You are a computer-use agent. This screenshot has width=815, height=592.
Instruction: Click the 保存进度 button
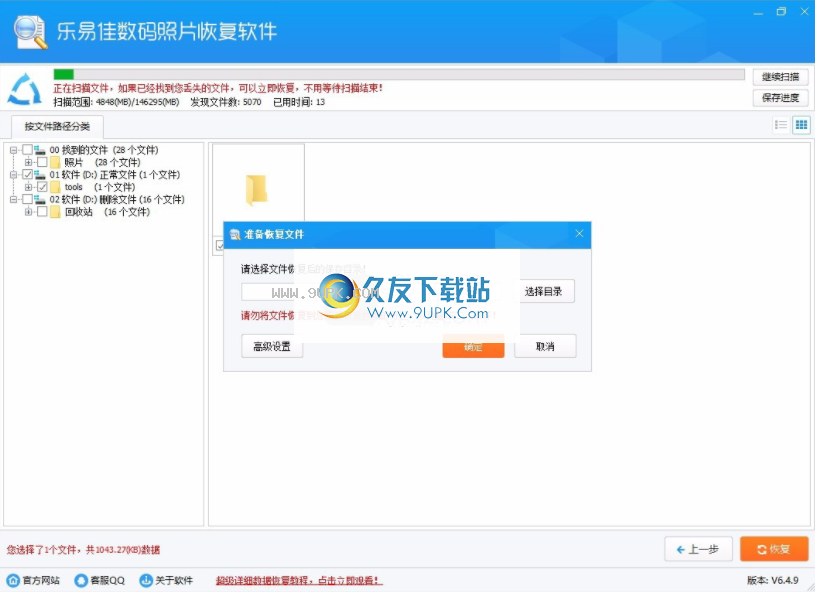tap(780, 98)
